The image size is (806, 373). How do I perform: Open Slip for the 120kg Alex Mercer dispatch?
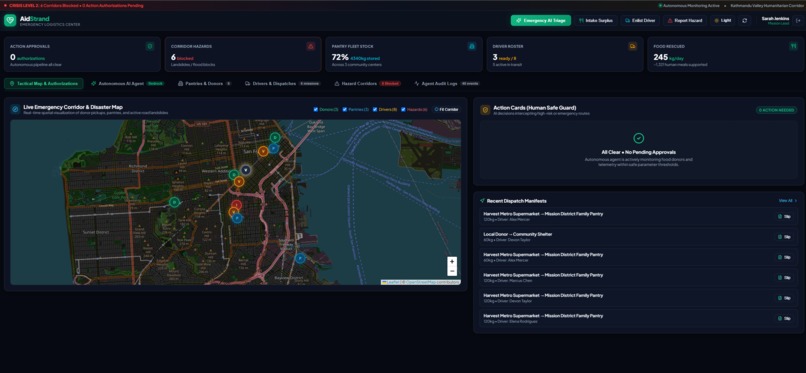click(784, 216)
